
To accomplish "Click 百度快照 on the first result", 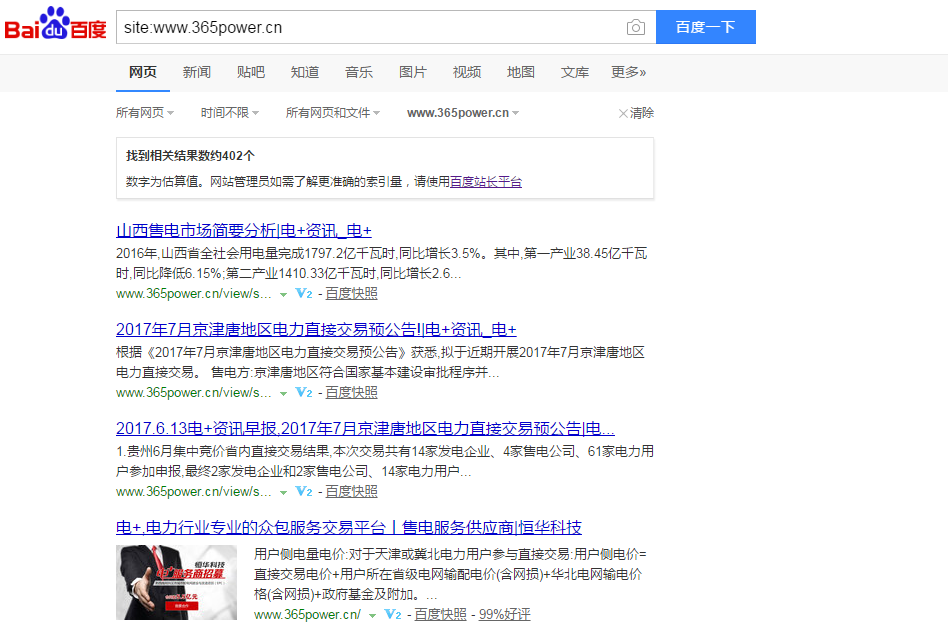I will click(350, 294).
